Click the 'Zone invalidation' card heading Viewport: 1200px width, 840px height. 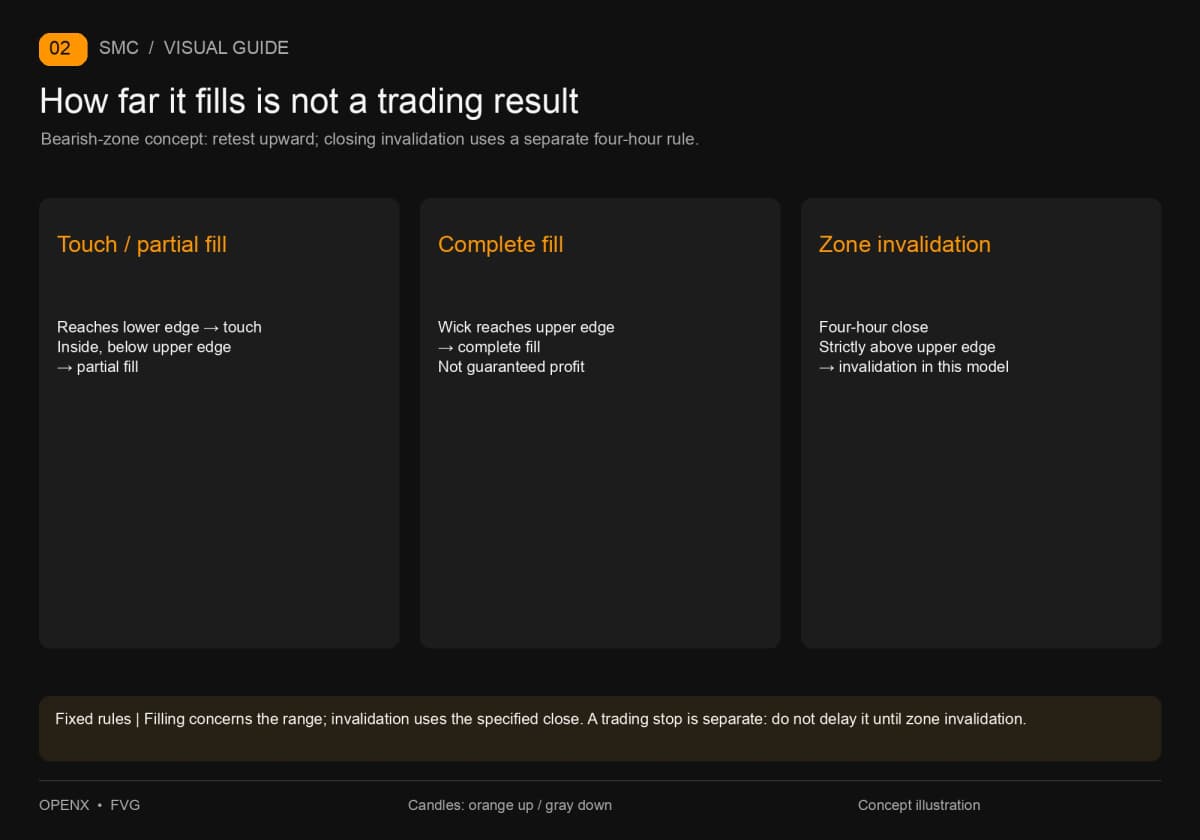(905, 244)
